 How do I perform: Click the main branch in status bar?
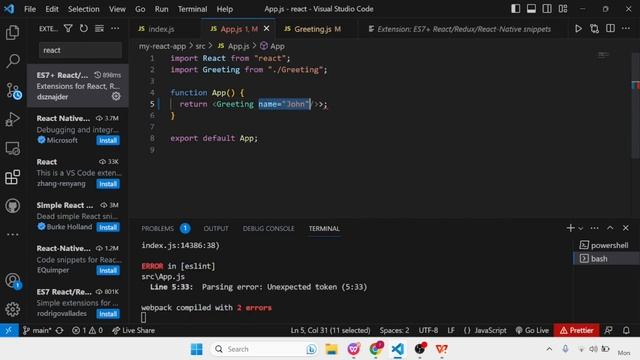pyautogui.click(x=37, y=330)
